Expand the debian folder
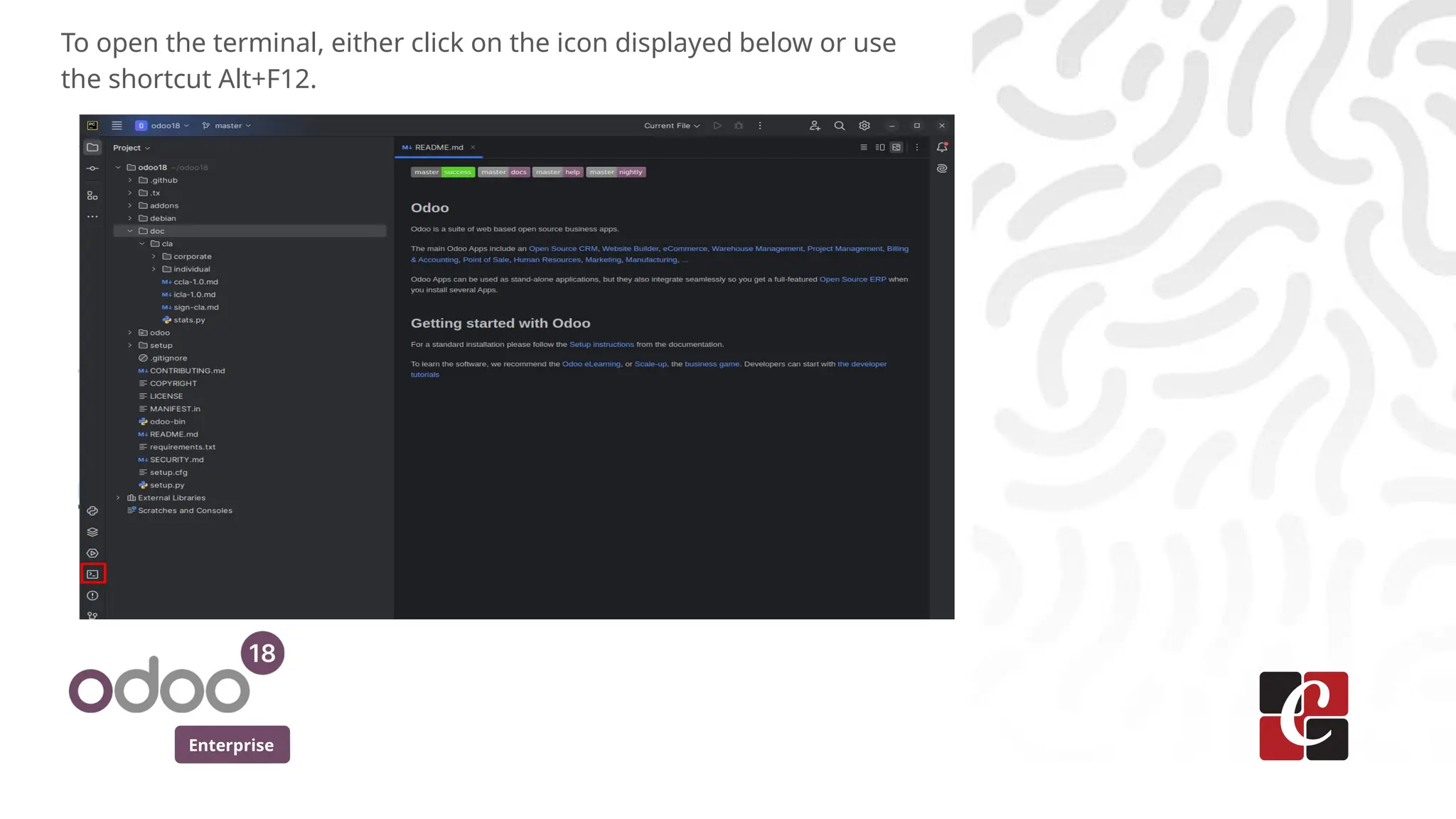Screen dimensions: 1456x819 click(x=130, y=218)
